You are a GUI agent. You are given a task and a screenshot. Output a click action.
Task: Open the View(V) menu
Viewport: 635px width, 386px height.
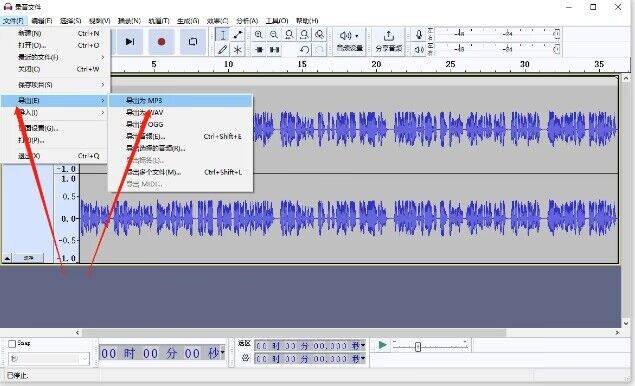coord(100,21)
